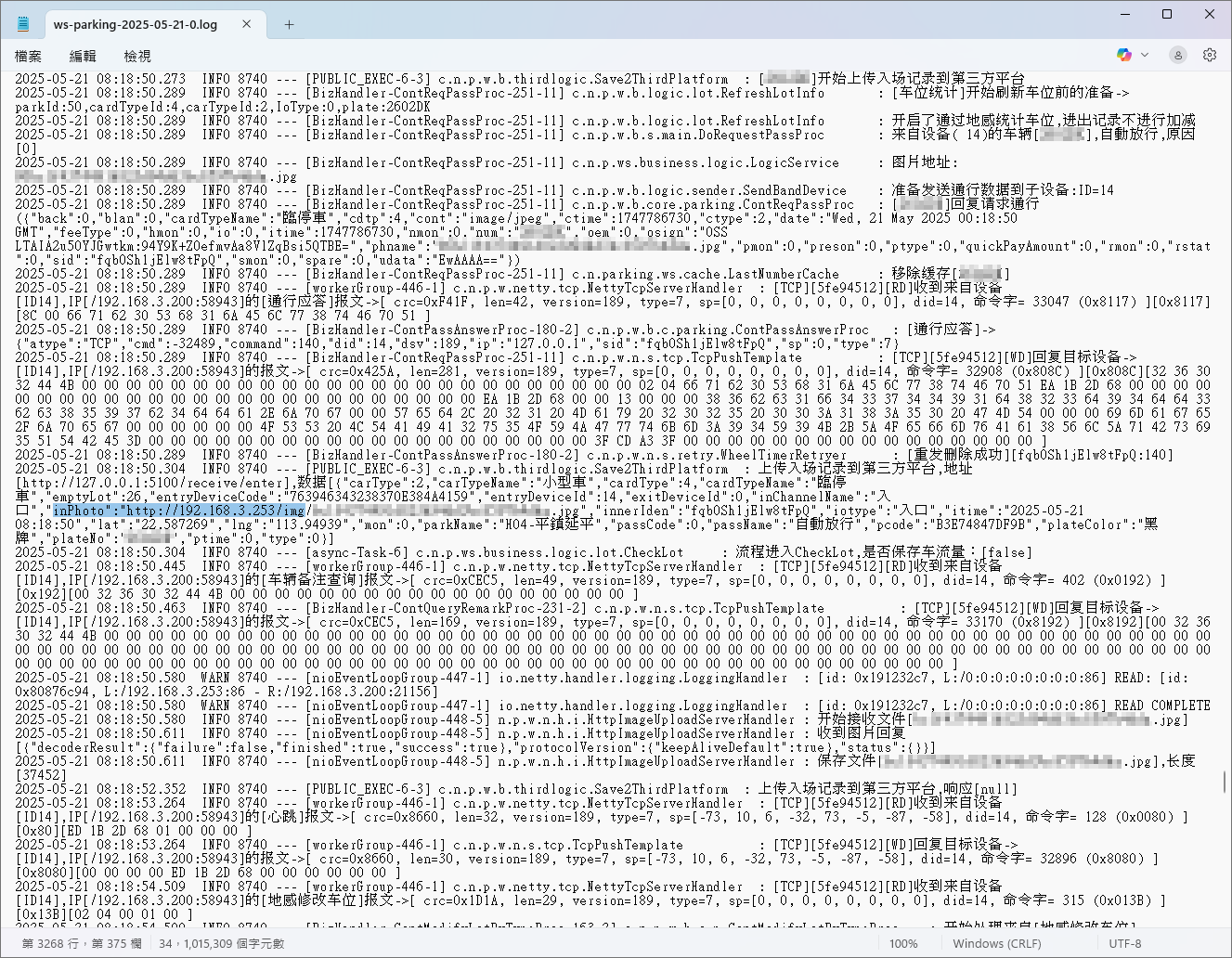The image size is (1232, 958).
Task: Click the 1,015,309 個字元數 character count
Action: click(x=235, y=943)
